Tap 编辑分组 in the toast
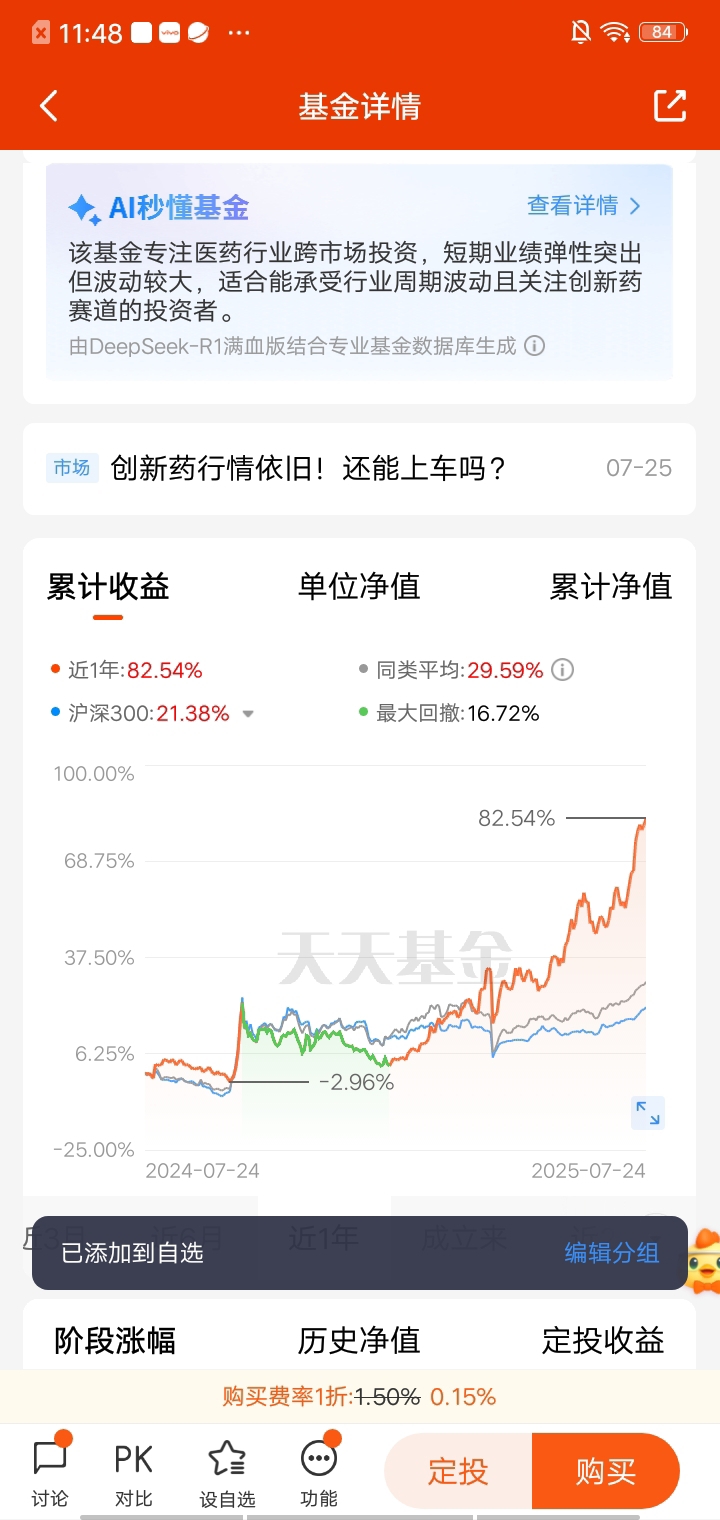This screenshot has width=720, height=1520. pos(611,1253)
